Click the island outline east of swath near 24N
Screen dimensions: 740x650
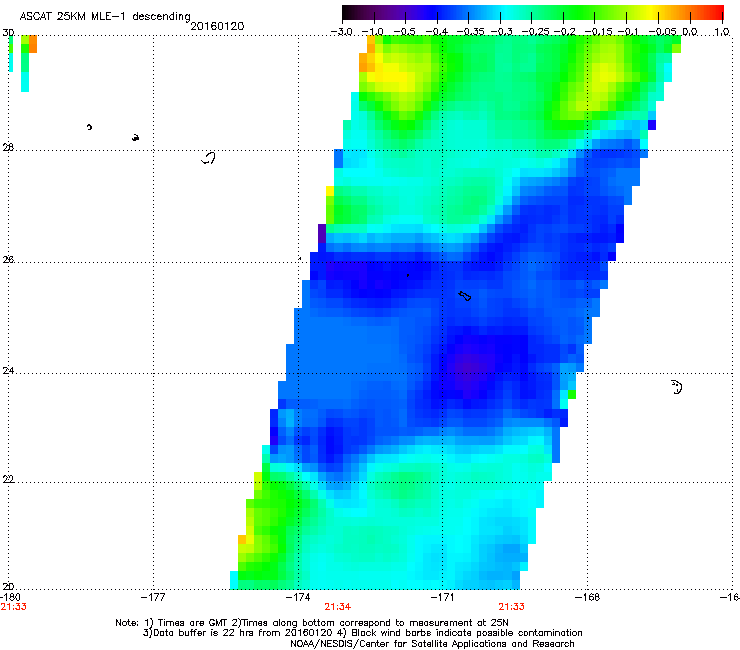(676, 387)
